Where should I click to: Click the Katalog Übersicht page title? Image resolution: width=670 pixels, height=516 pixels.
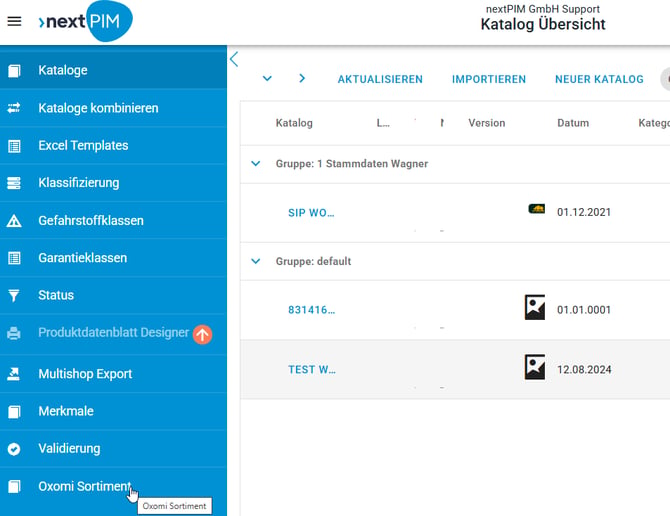(x=543, y=24)
